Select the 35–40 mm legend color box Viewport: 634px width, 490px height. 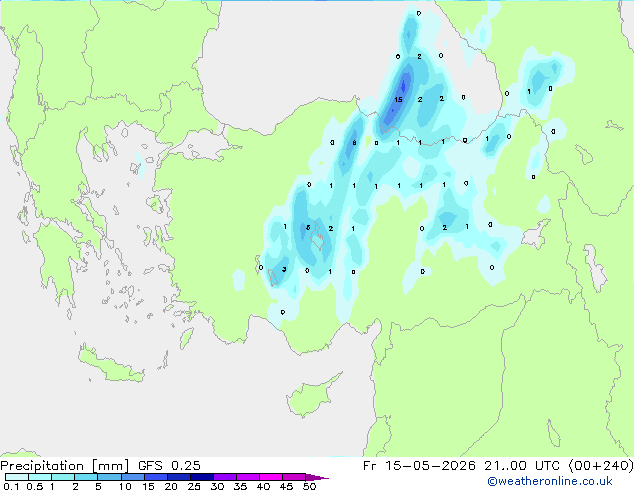coord(248,477)
